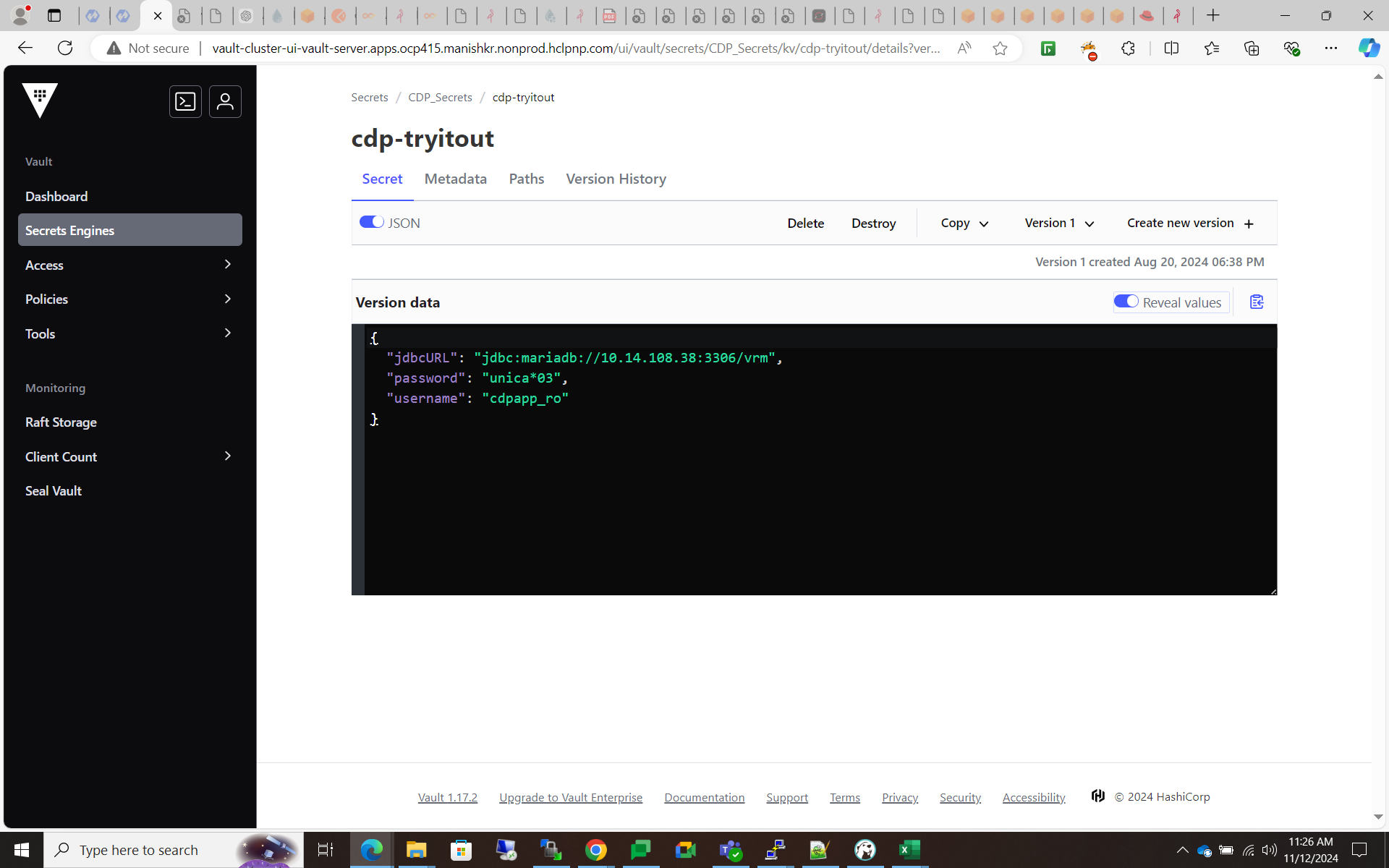Open the Version History tab
1389x868 pixels.
point(616,179)
